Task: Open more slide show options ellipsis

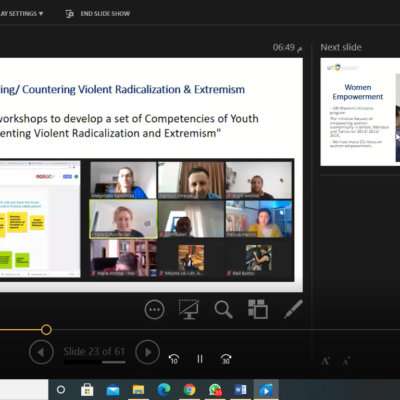Action: (154, 309)
